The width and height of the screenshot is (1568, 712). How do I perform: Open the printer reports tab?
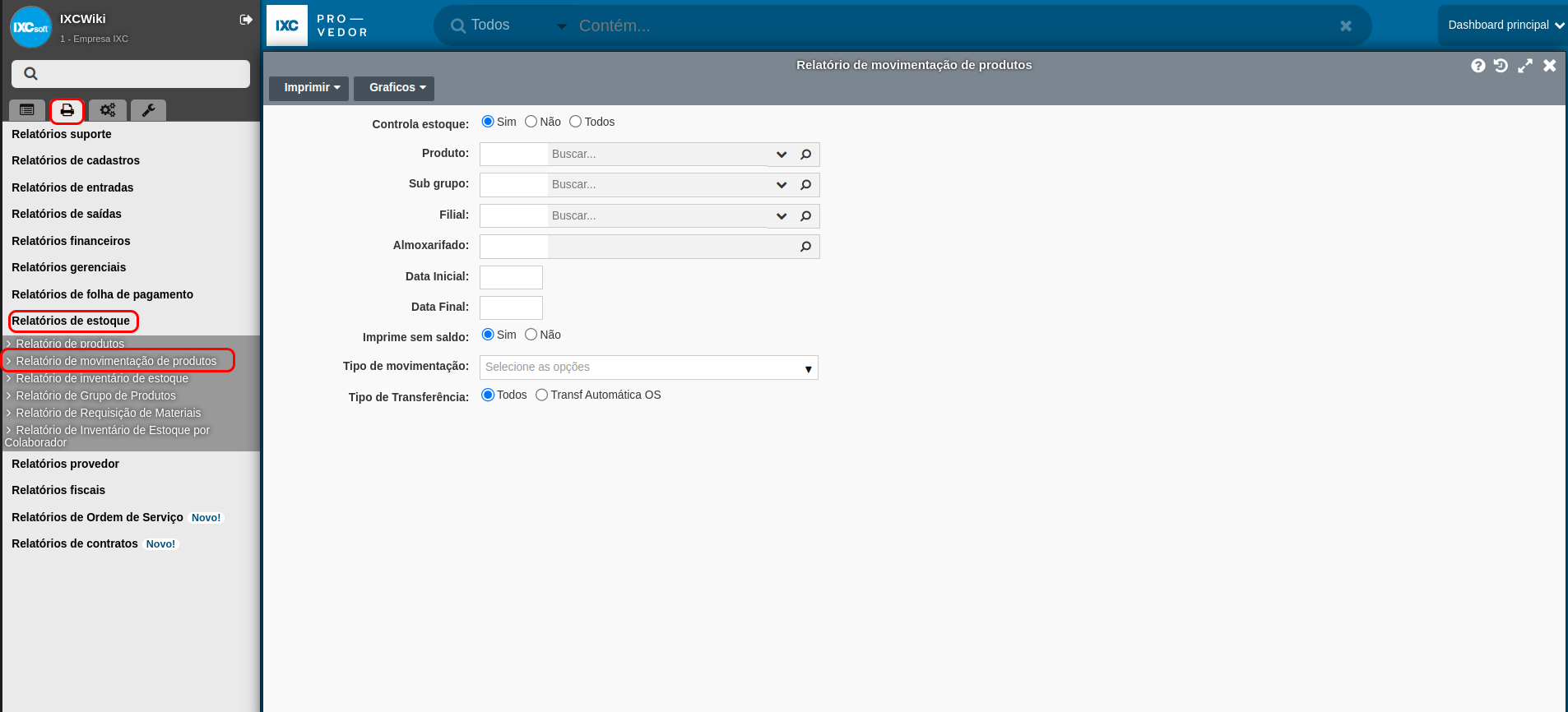(67, 110)
